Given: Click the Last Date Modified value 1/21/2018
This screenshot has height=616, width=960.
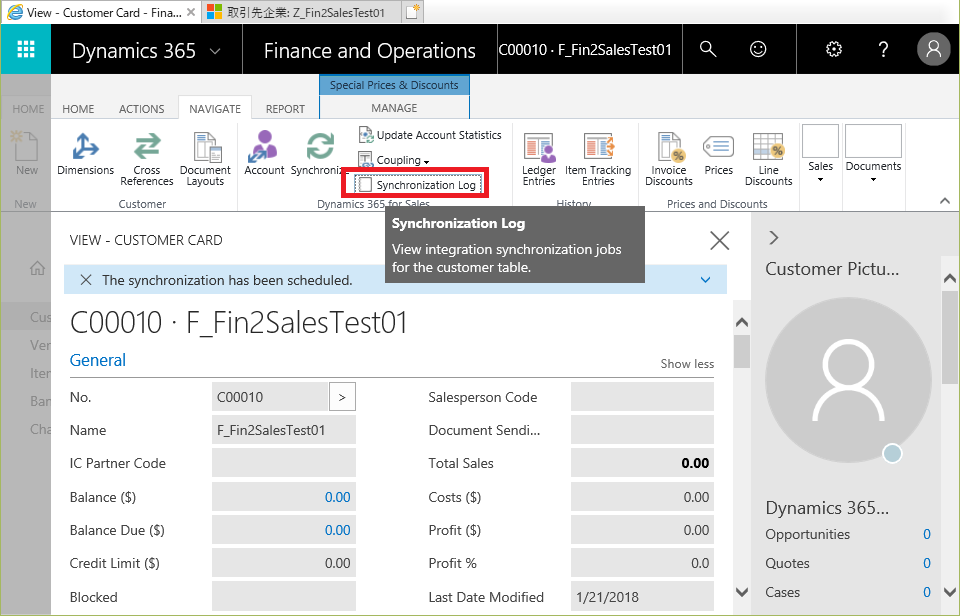Looking at the screenshot, I should 607,597.
